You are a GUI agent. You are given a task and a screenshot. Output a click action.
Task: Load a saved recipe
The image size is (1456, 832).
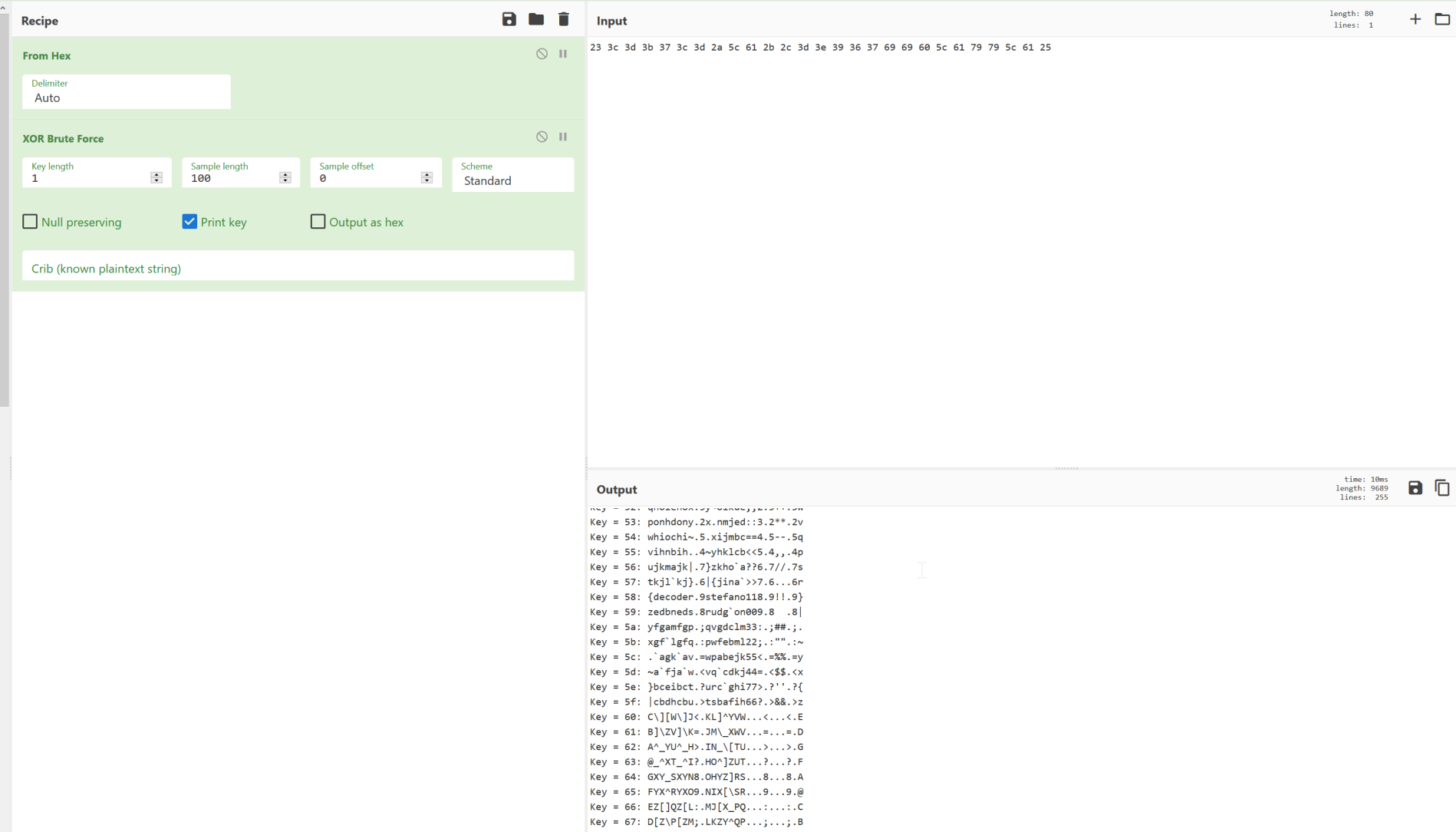point(536,19)
